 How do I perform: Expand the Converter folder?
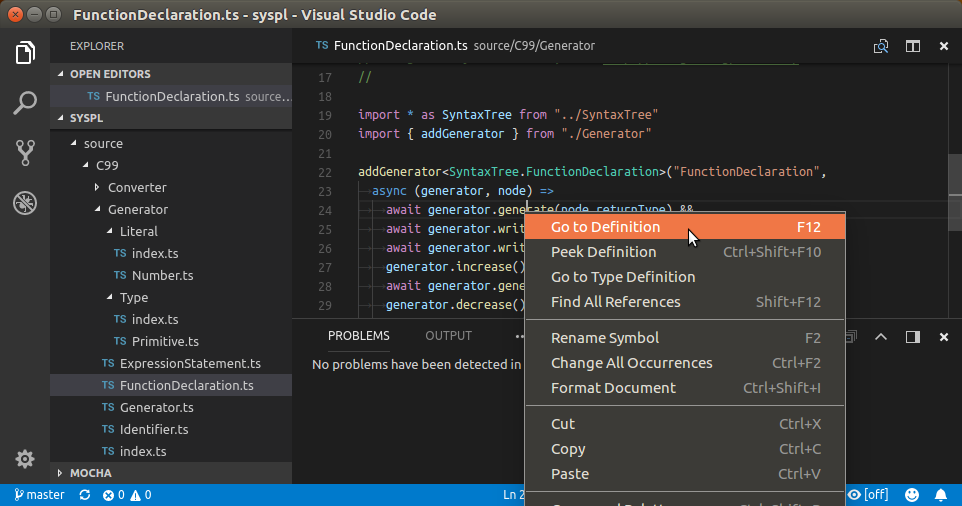coord(136,188)
